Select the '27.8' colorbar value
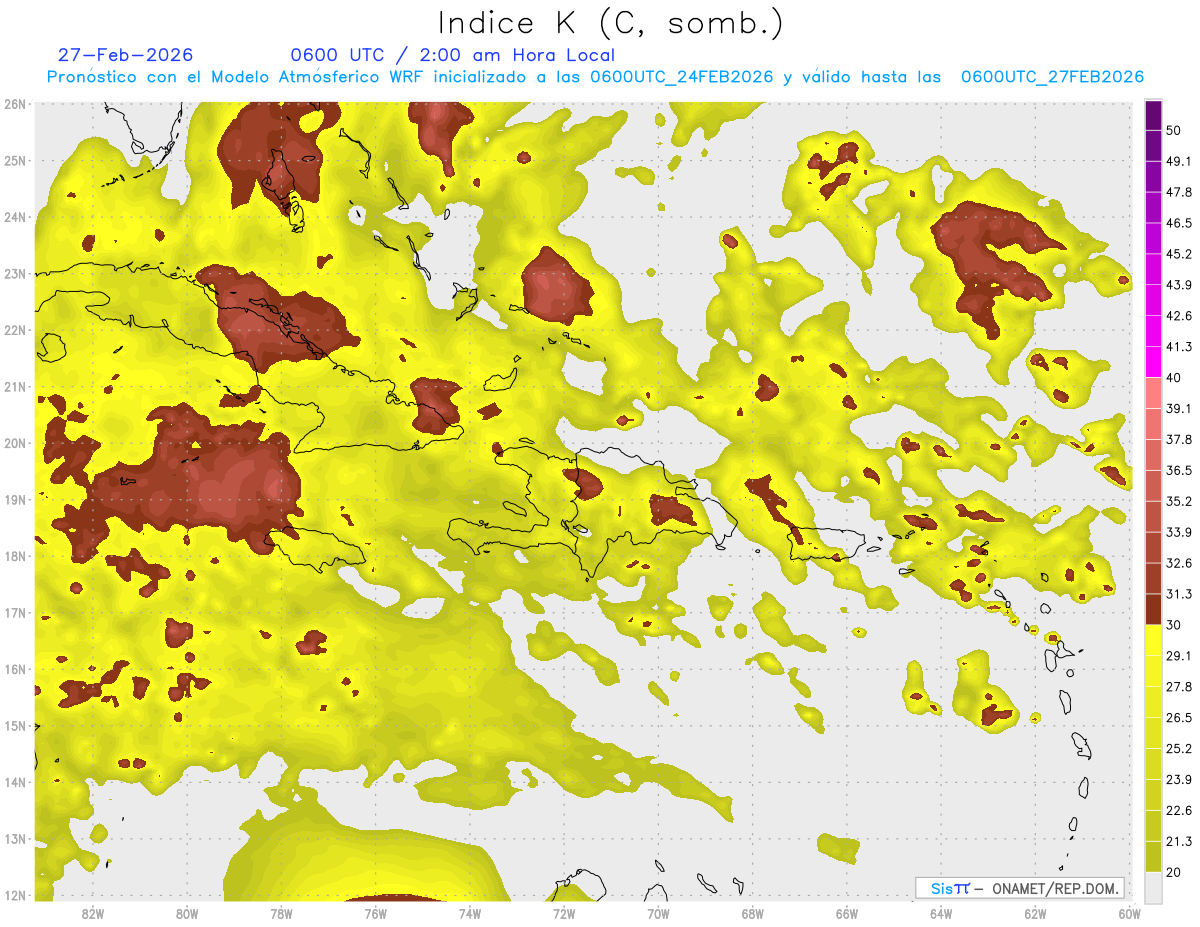The image size is (1200, 927). (1178, 687)
